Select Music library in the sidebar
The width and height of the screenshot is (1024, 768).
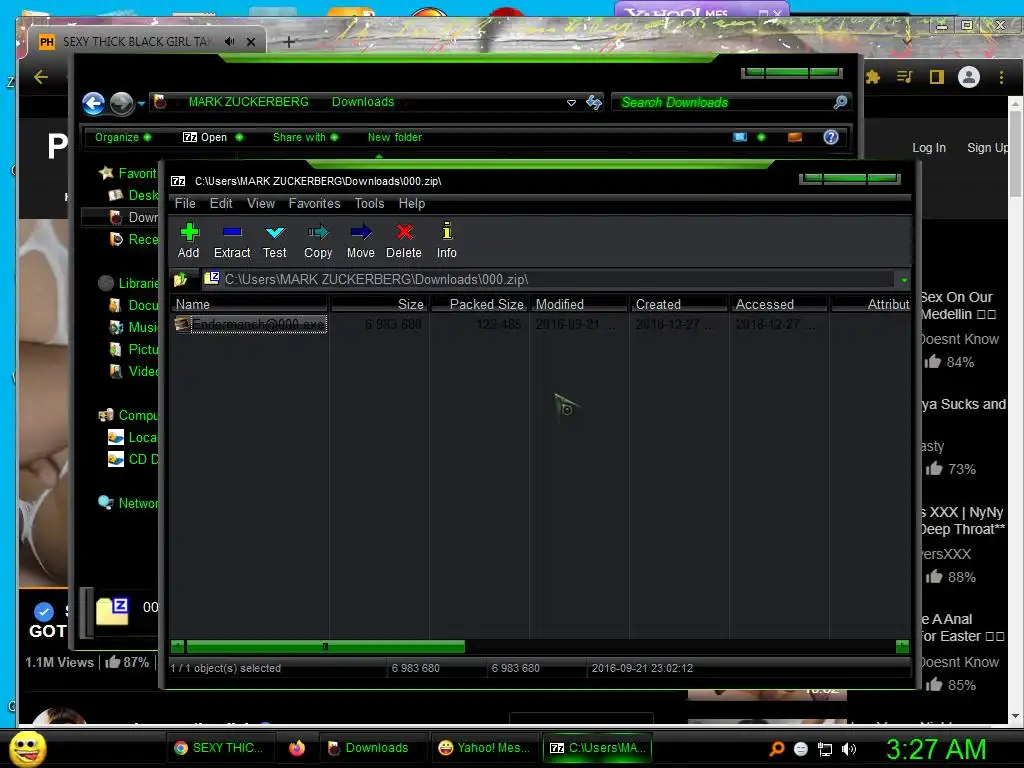click(134, 327)
